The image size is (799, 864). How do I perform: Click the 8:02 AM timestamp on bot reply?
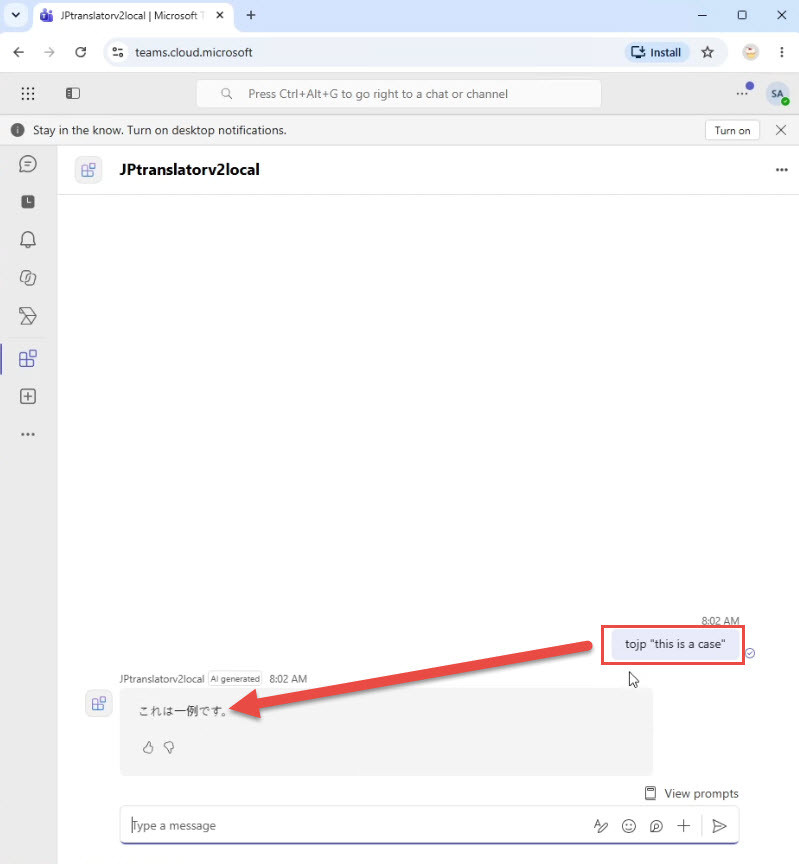pyautogui.click(x=288, y=679)
